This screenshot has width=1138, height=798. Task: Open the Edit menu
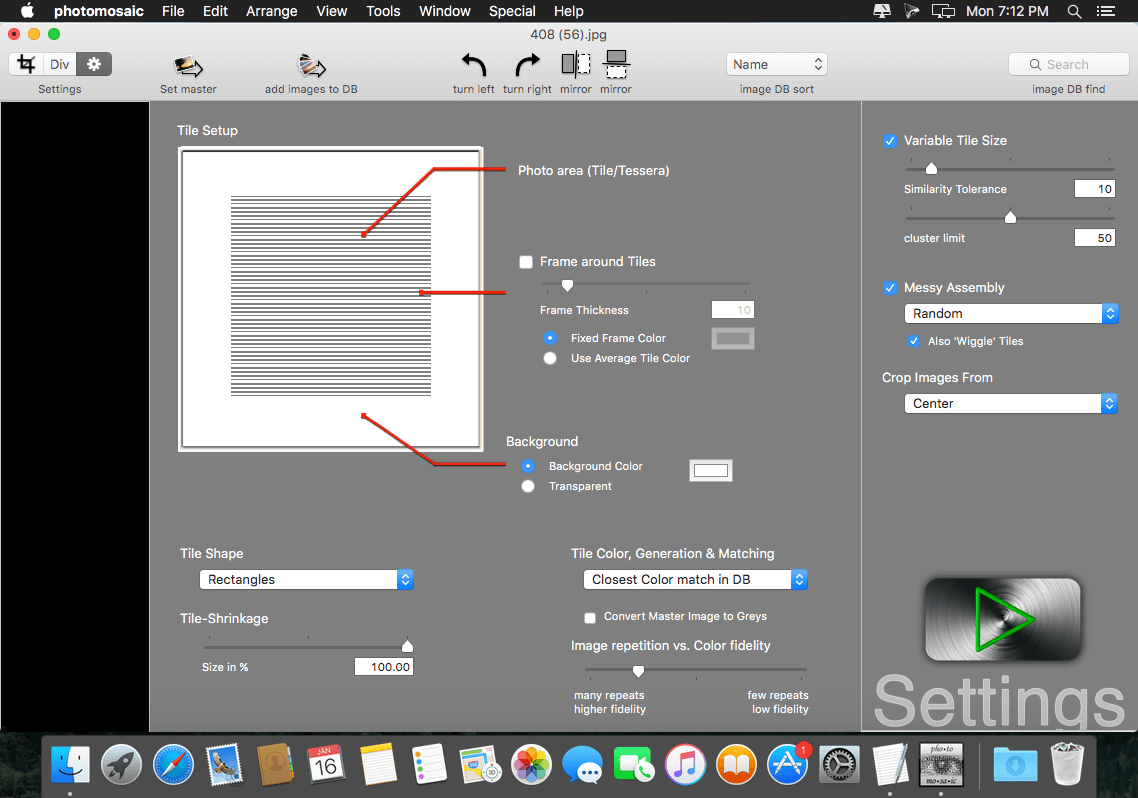pyautogui.click(x=216, y=11)
